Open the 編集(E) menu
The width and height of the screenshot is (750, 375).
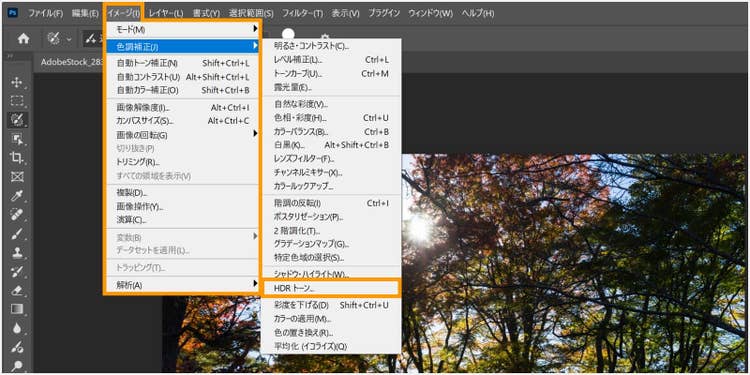(85, 13)
